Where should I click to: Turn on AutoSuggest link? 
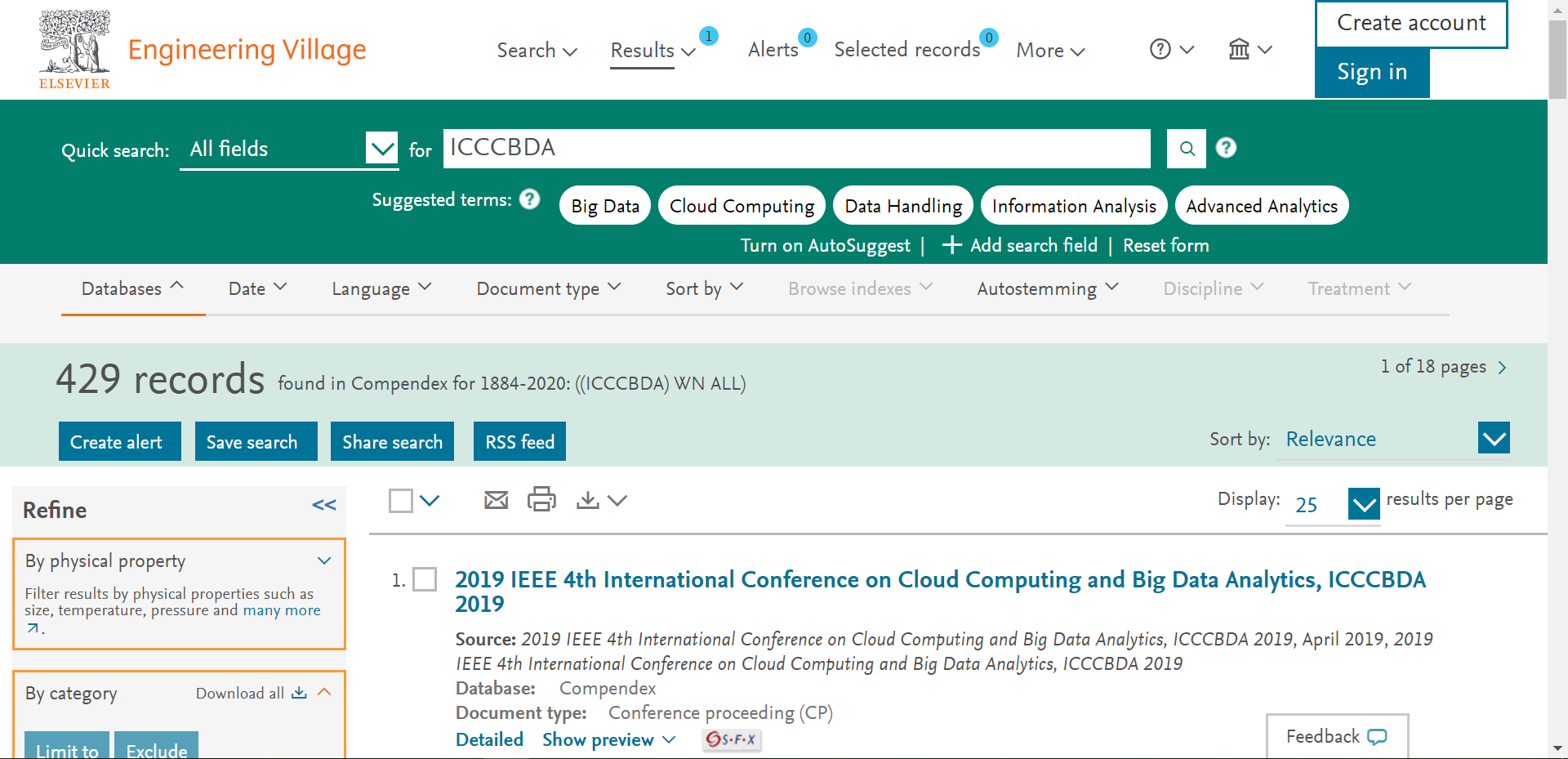(x=825, y=245)
